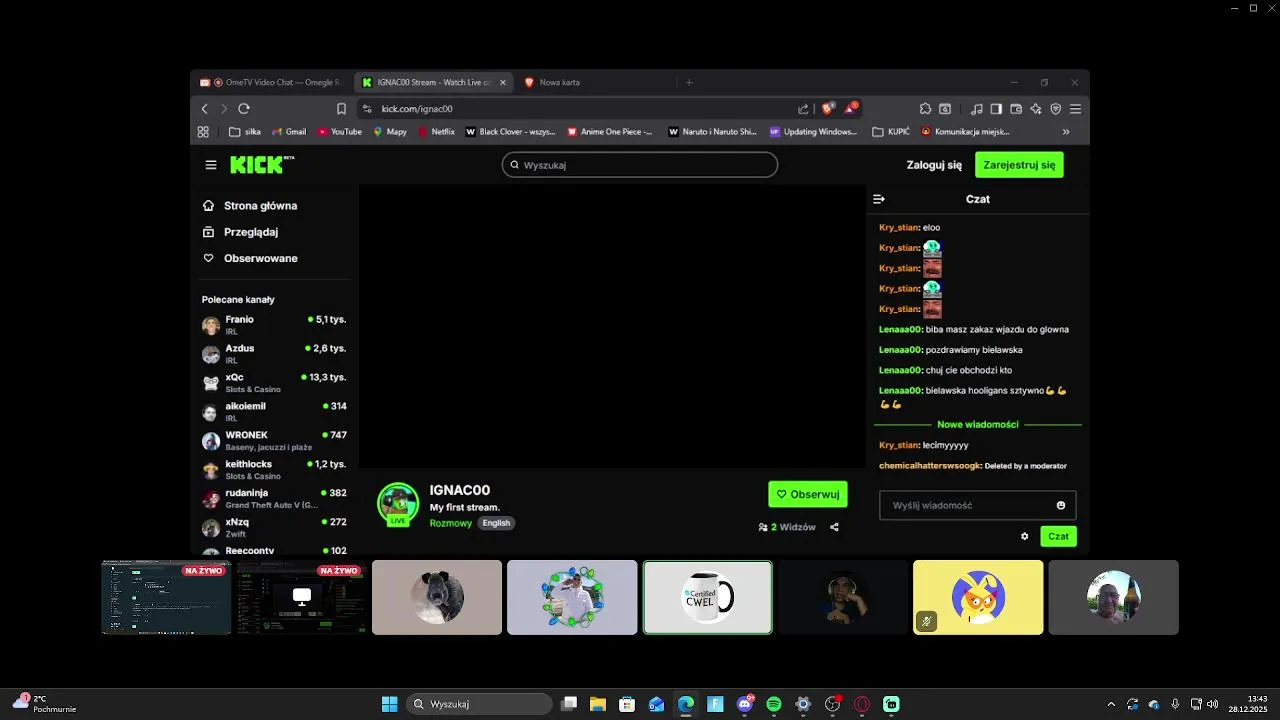Open Obserwowane in the sidebar

[x=250, y=258]
